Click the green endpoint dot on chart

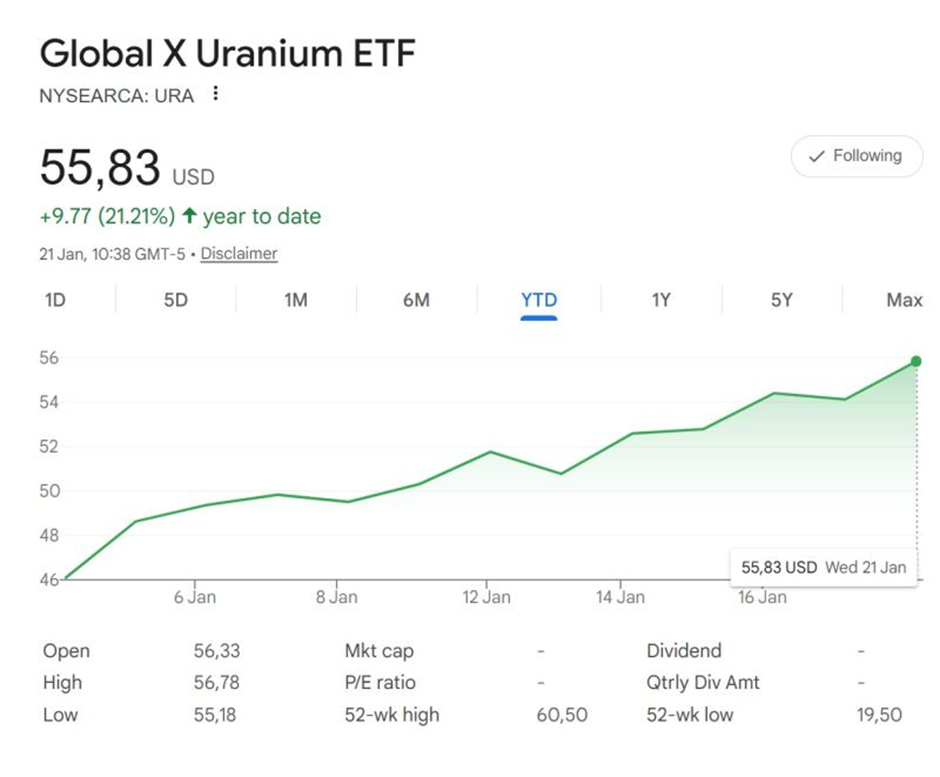(x=916, y=361)
